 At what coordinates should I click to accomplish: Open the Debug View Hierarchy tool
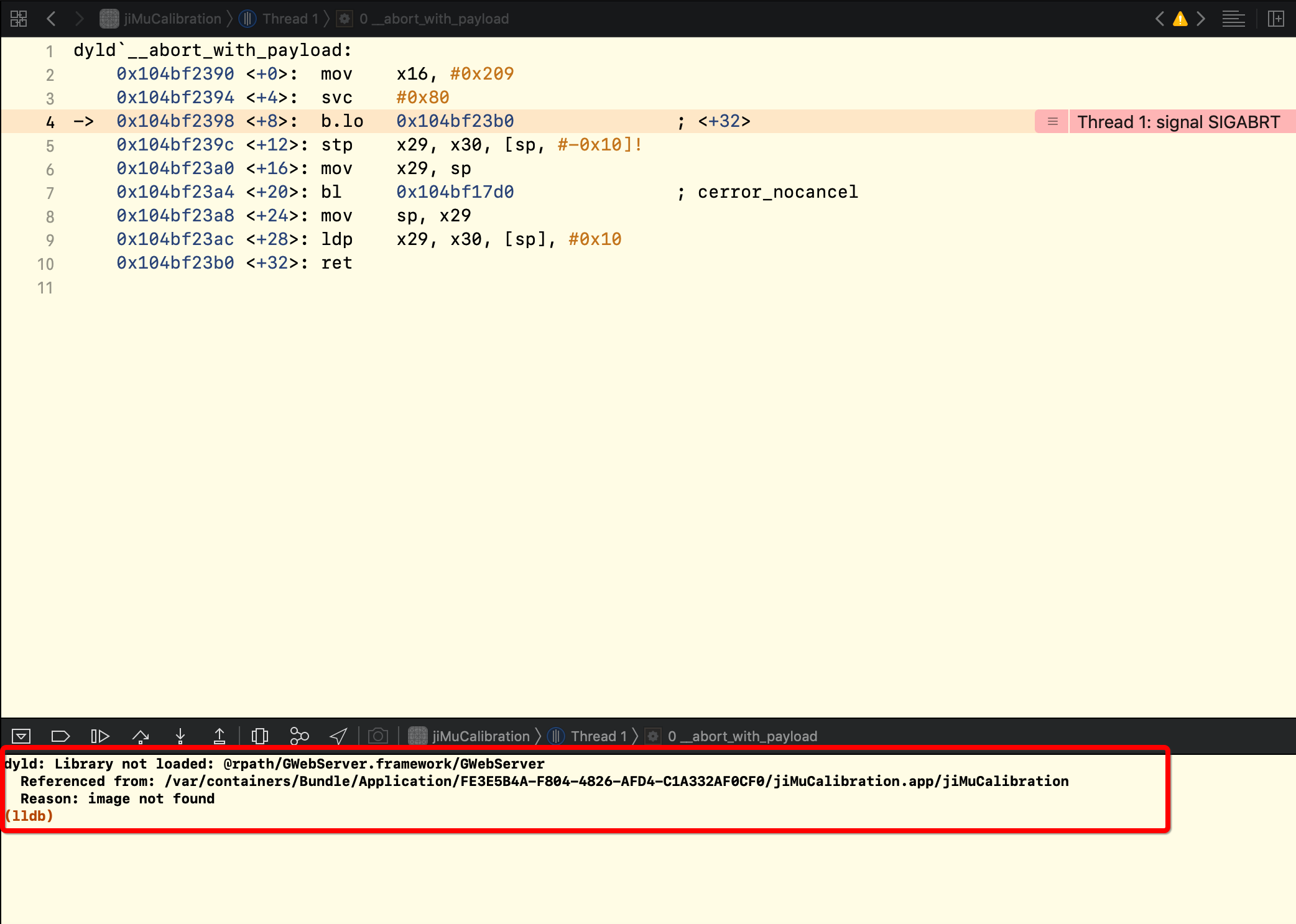click(260, 736)
